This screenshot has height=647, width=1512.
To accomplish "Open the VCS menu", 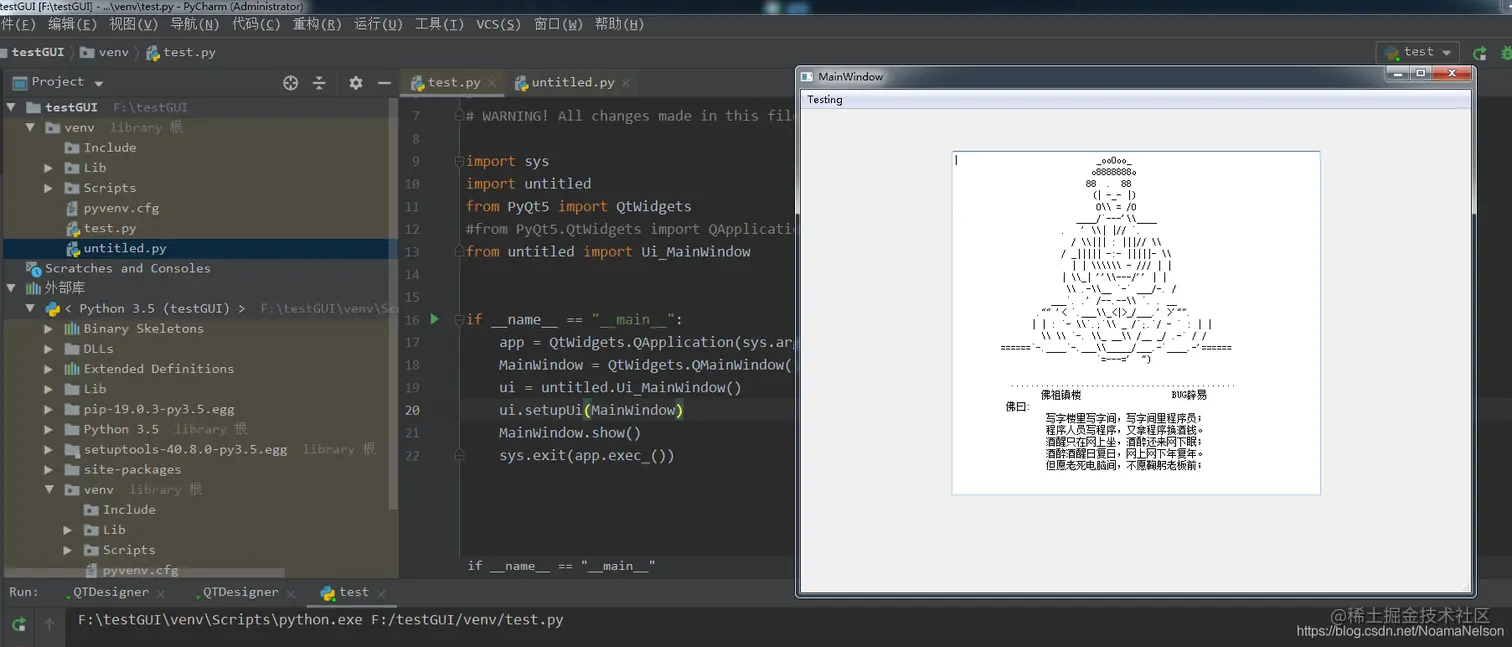I will [x=498, y=24].
